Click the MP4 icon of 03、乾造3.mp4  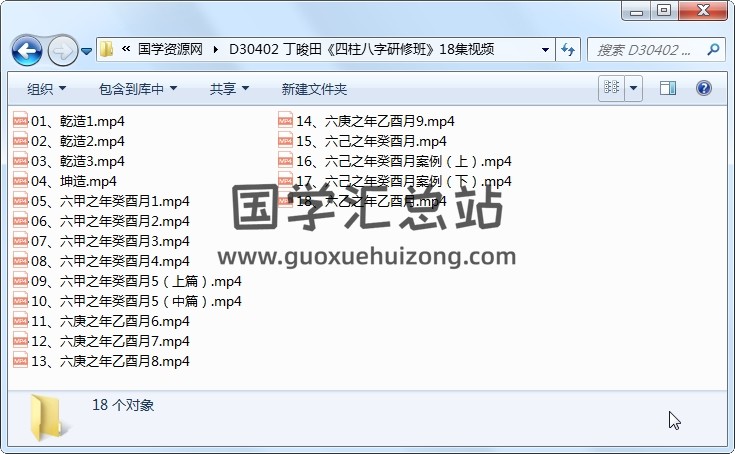(x=21, y=161)
